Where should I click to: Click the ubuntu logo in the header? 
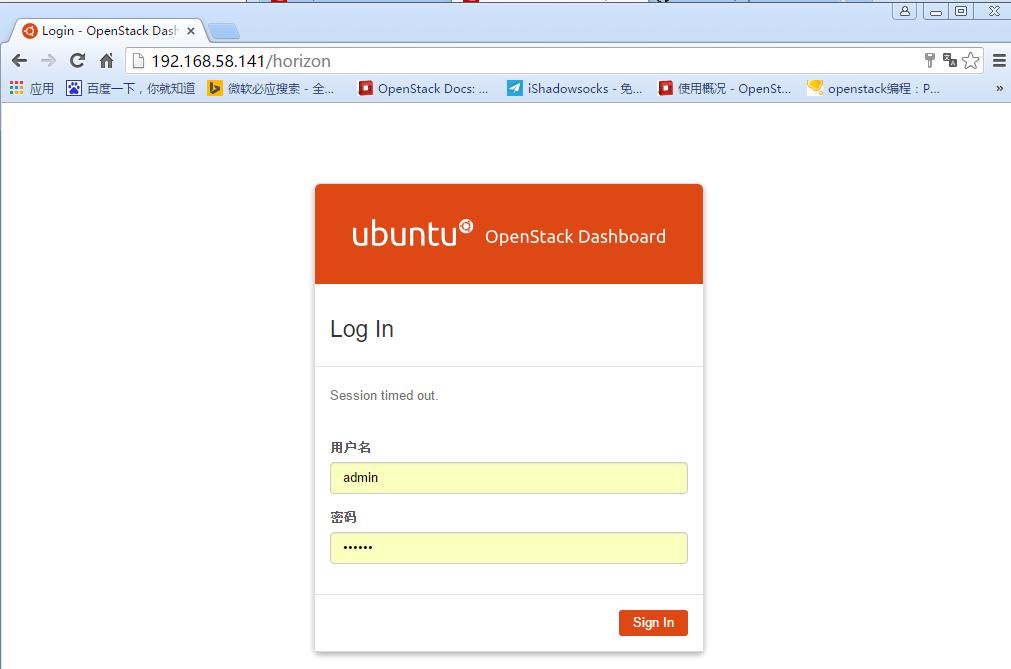tap(413, 233)
